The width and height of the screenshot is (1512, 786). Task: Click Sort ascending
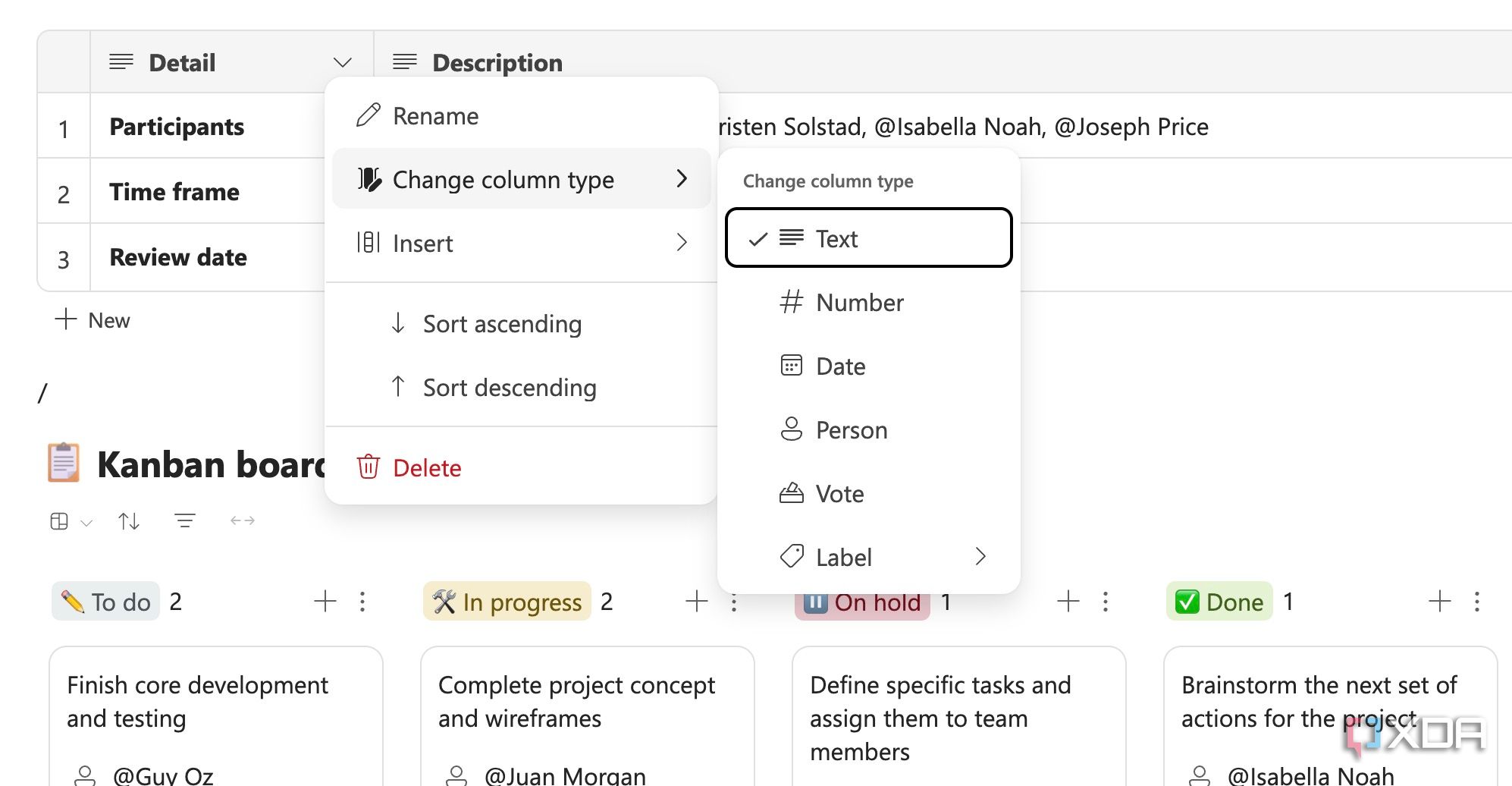tap(502, 324)
